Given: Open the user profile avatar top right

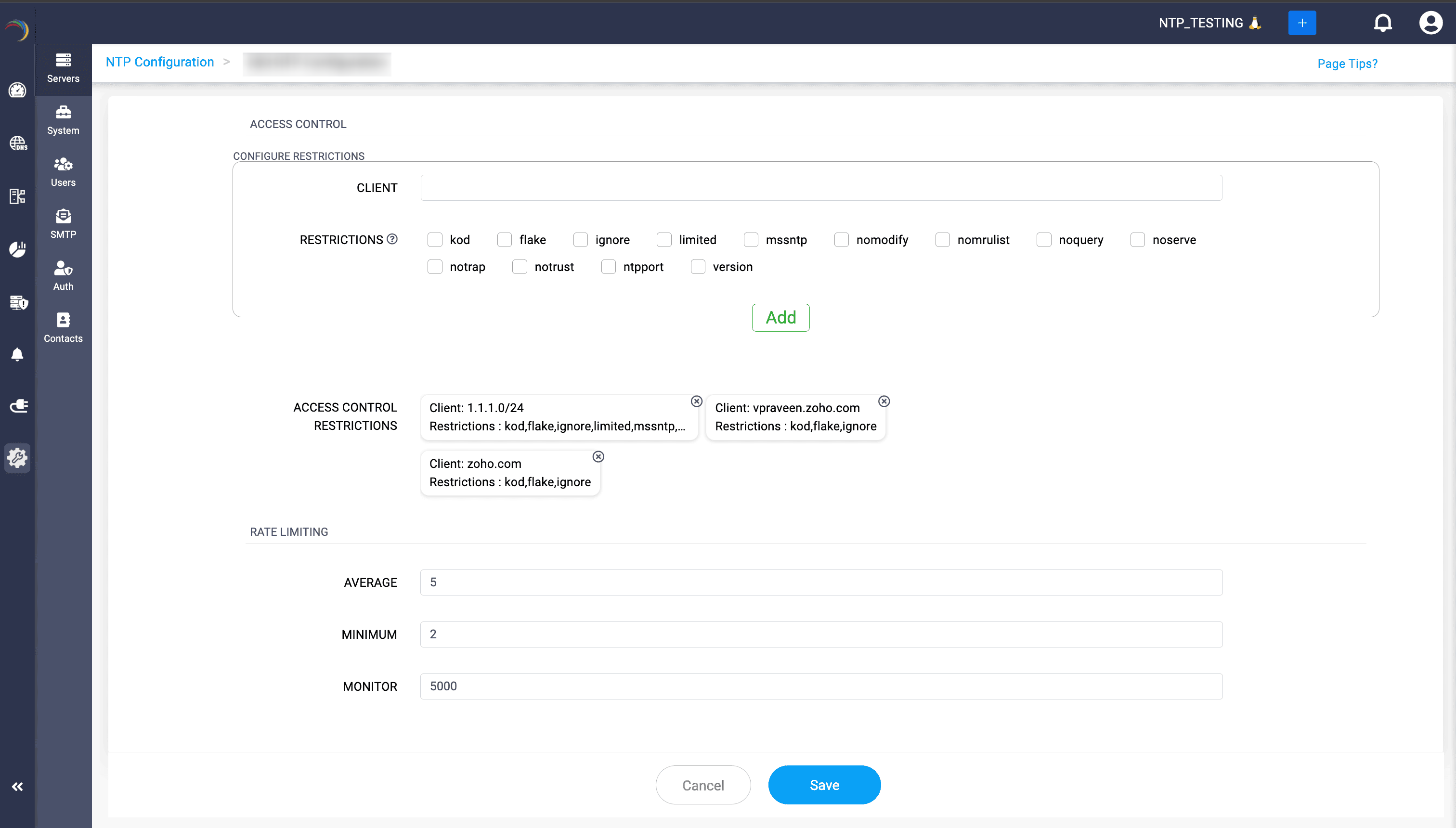Looking at the screenshot, I should tap(1431, 23).
